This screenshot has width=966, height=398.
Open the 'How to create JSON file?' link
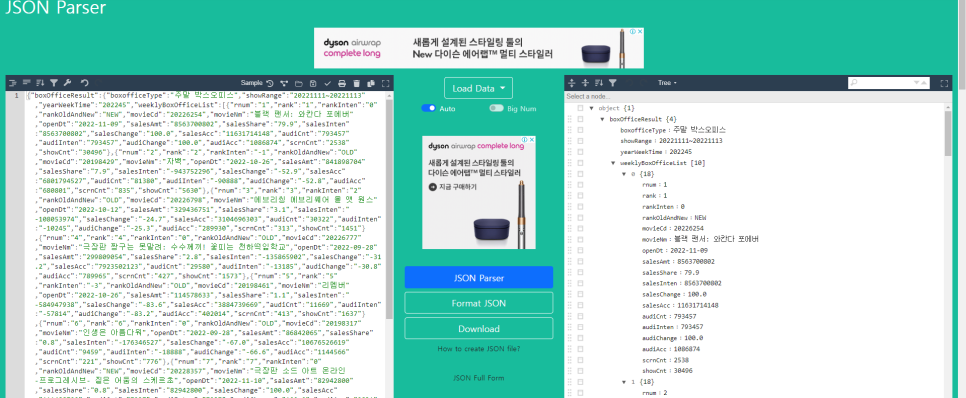pyautogui.click(x=479, y=349)
